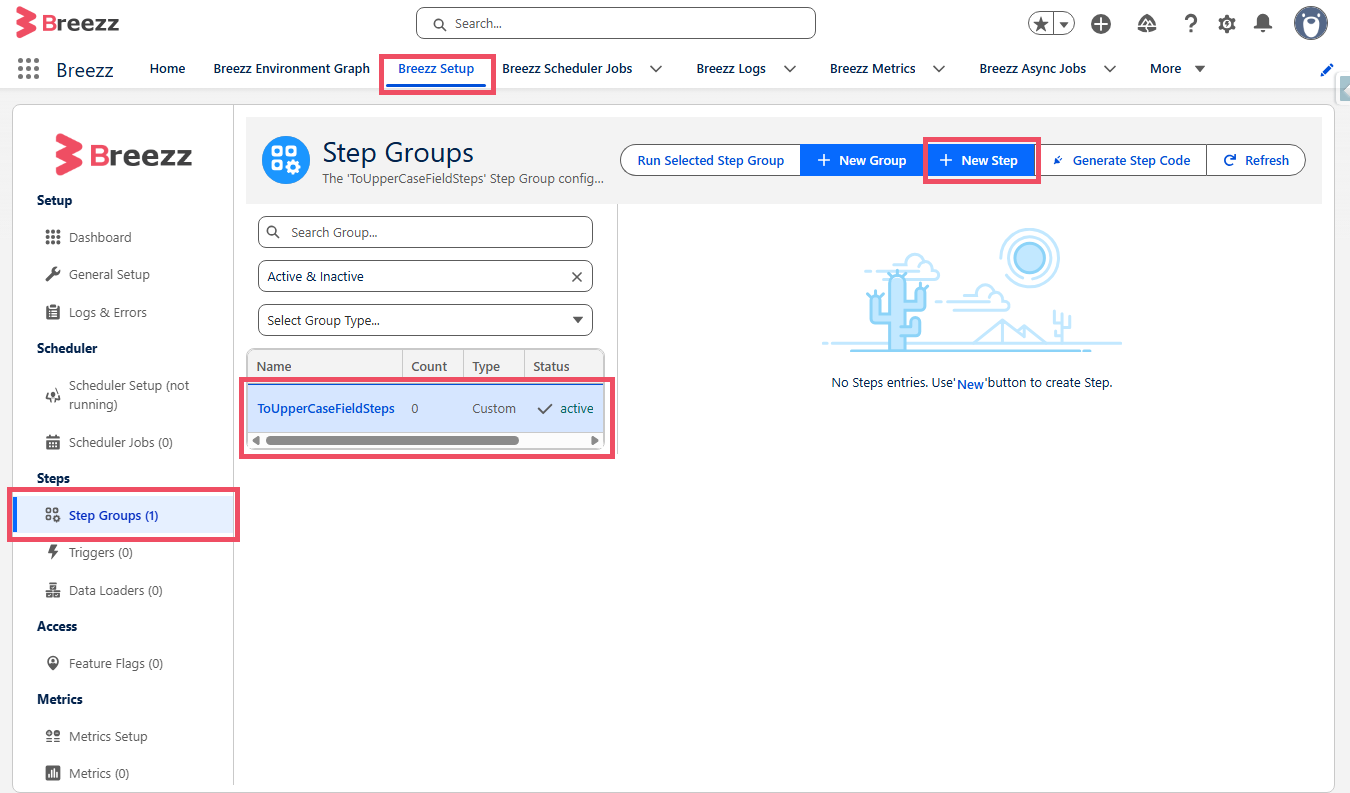The image size is (1350, 793).
Task: Open the Breezz Logs tab
Action: [x=731, y=69]
